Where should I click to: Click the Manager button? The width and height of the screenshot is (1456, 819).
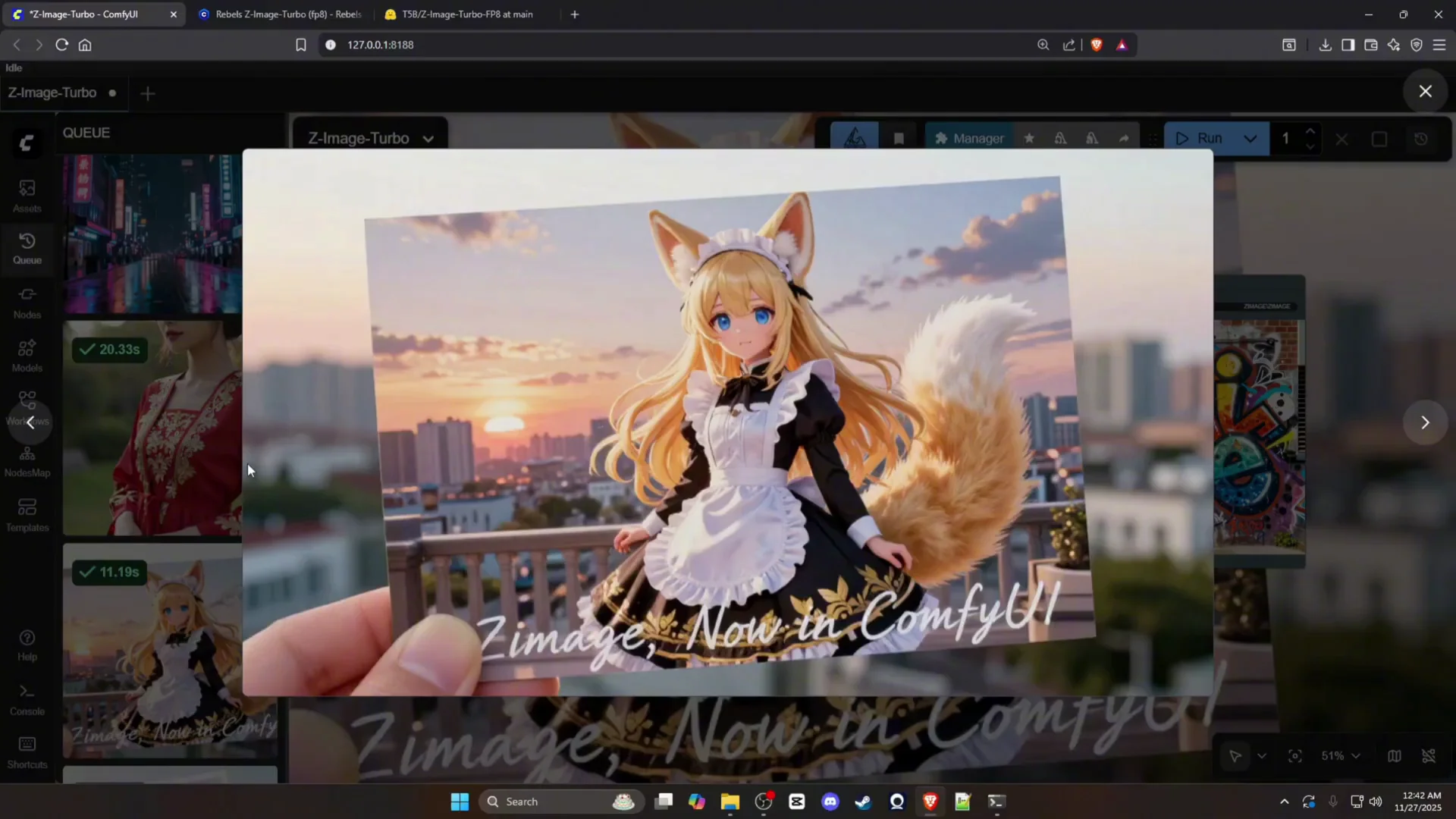tap(969, 139)
